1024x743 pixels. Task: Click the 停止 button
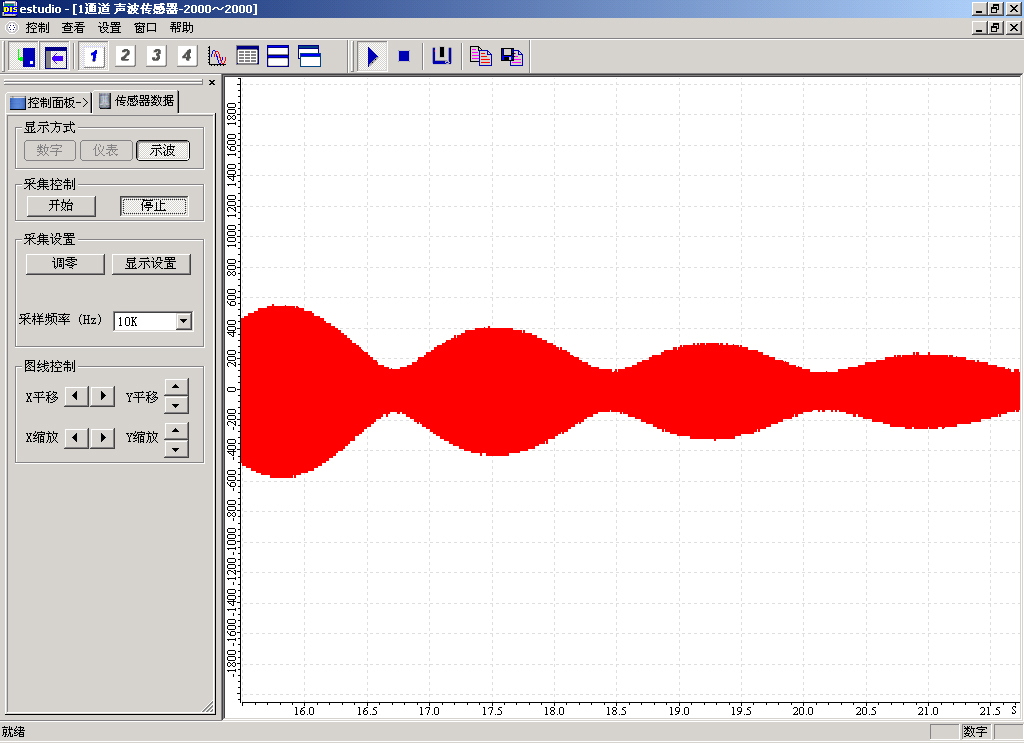pyautogui.click(x=154, y=206)
